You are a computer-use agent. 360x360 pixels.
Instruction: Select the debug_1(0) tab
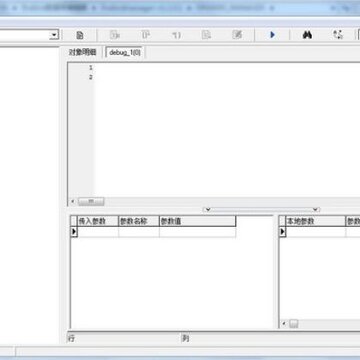[x=125, y=52]
